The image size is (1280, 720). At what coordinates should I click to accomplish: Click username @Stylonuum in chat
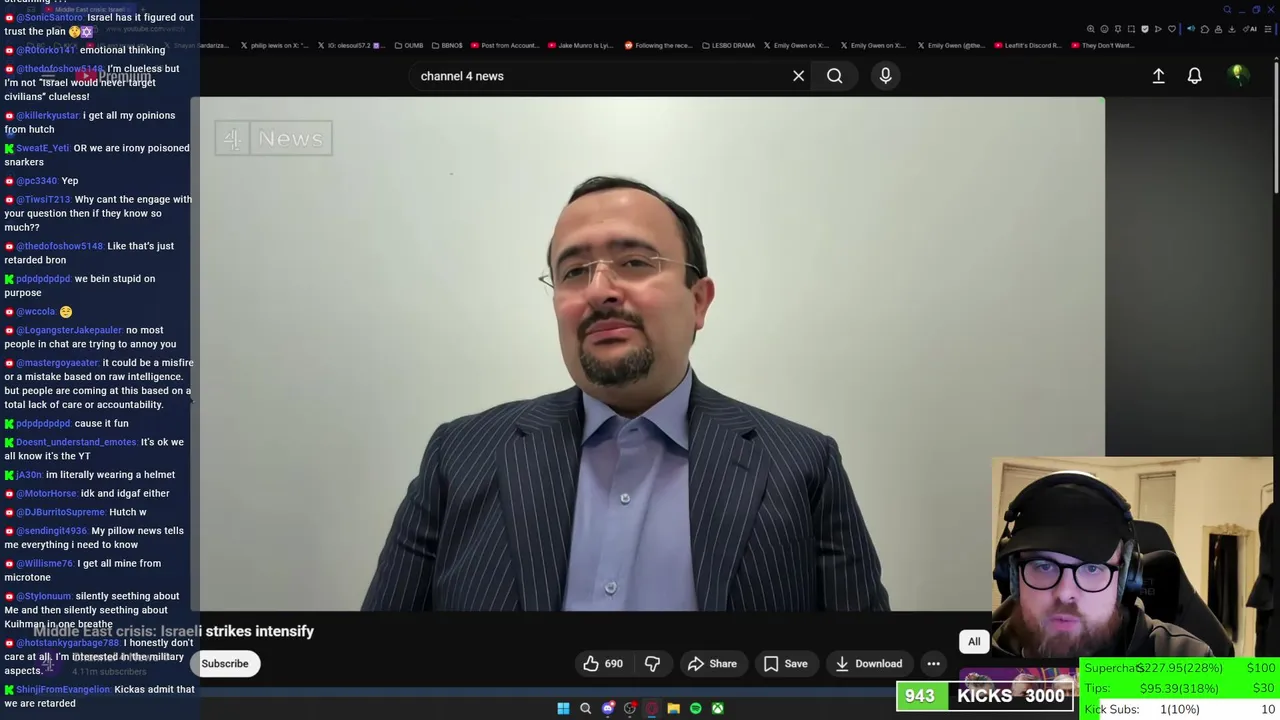(44, 596)
